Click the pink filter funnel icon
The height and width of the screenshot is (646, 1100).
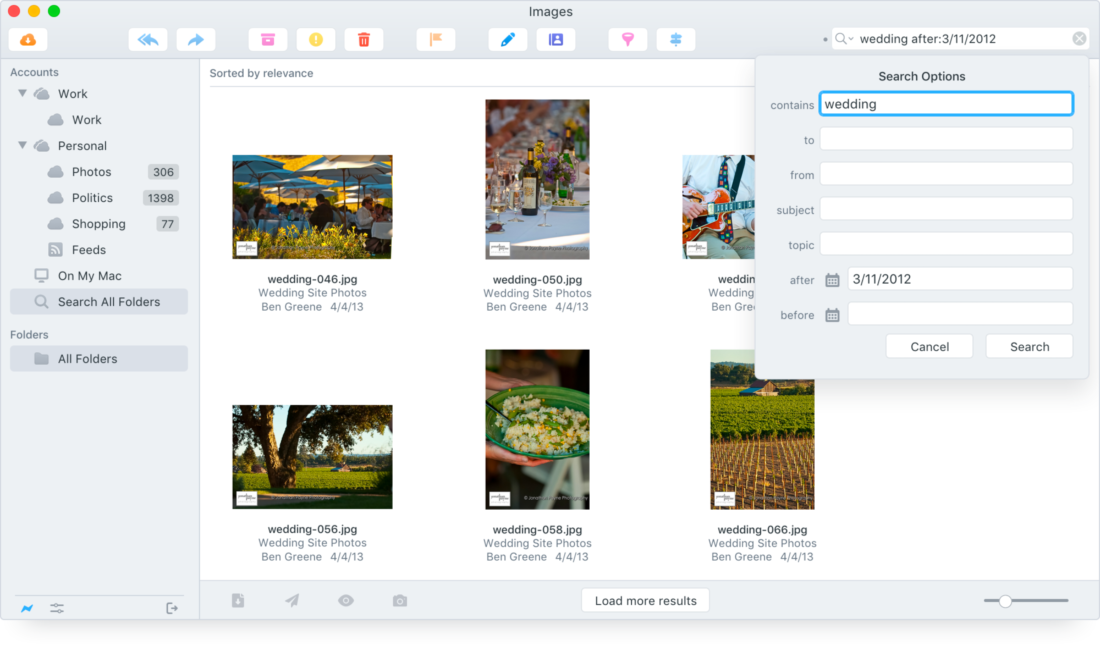[628, 39]
